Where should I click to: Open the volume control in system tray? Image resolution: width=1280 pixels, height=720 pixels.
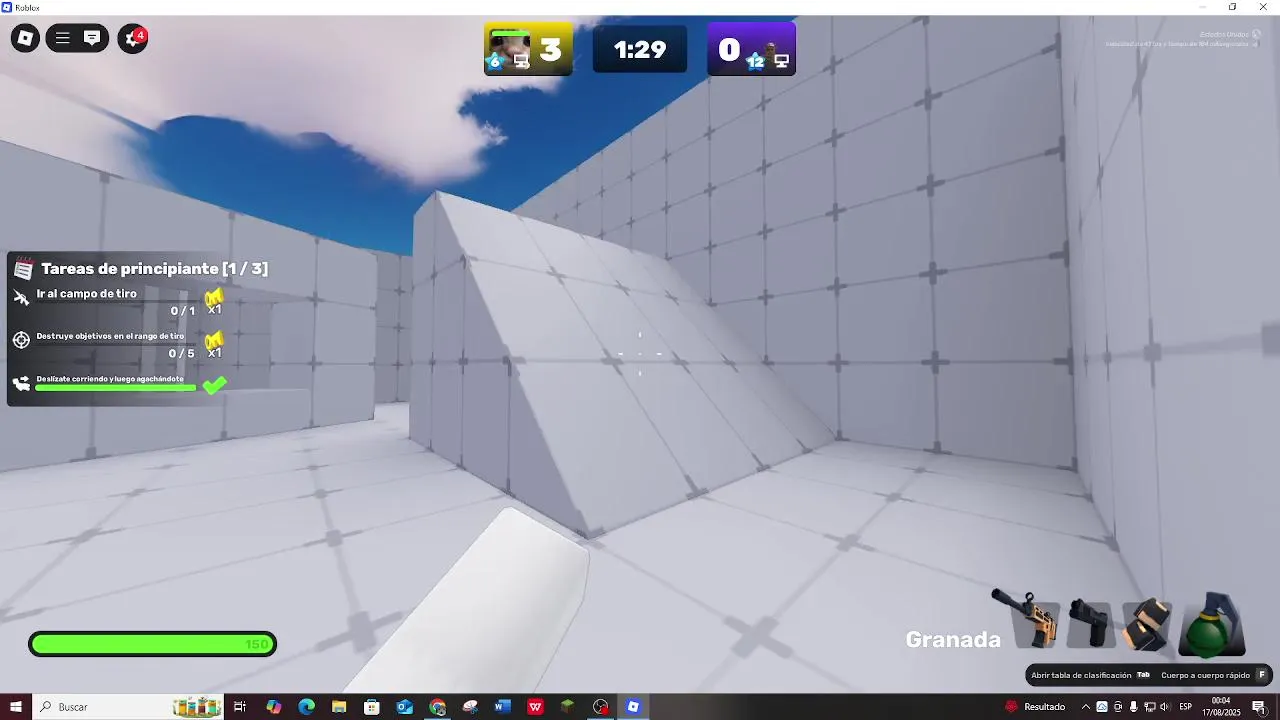point(1164,707)
